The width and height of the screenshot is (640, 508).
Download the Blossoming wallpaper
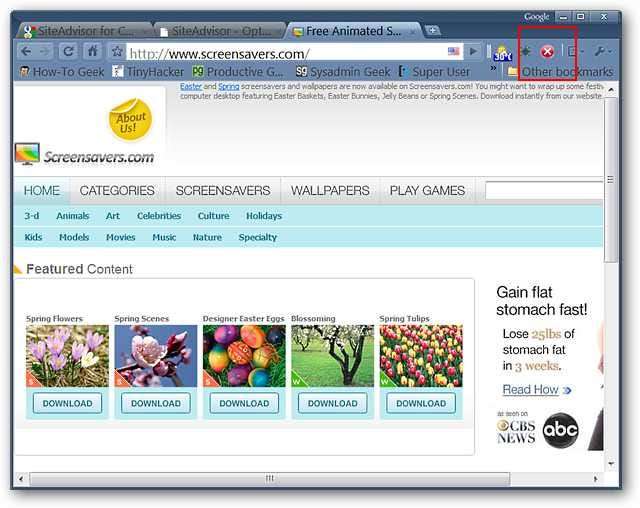tap(332, 403)
